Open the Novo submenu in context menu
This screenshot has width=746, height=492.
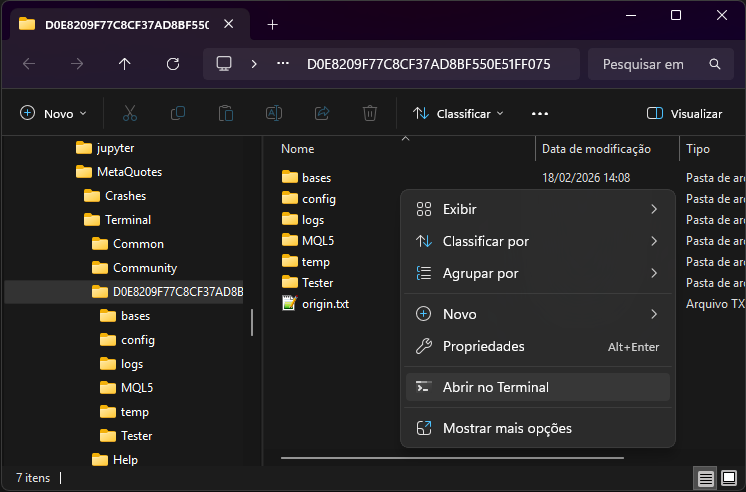pos(538,314)
